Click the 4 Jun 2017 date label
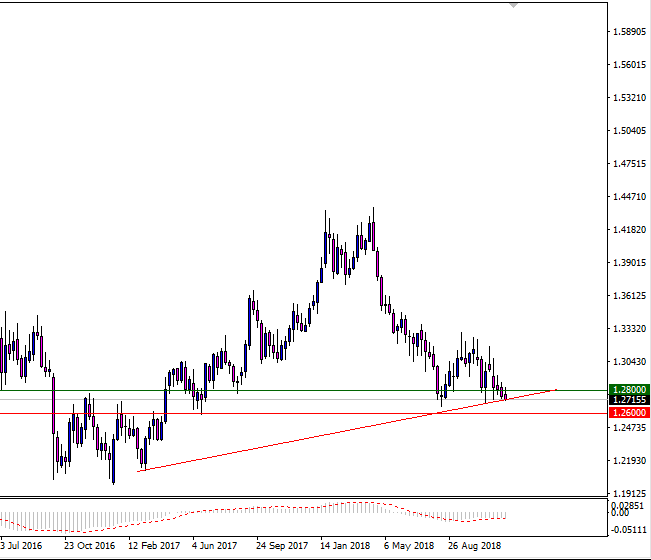The height and width of the screenshot is (560, 651). (x=214, y=545)
